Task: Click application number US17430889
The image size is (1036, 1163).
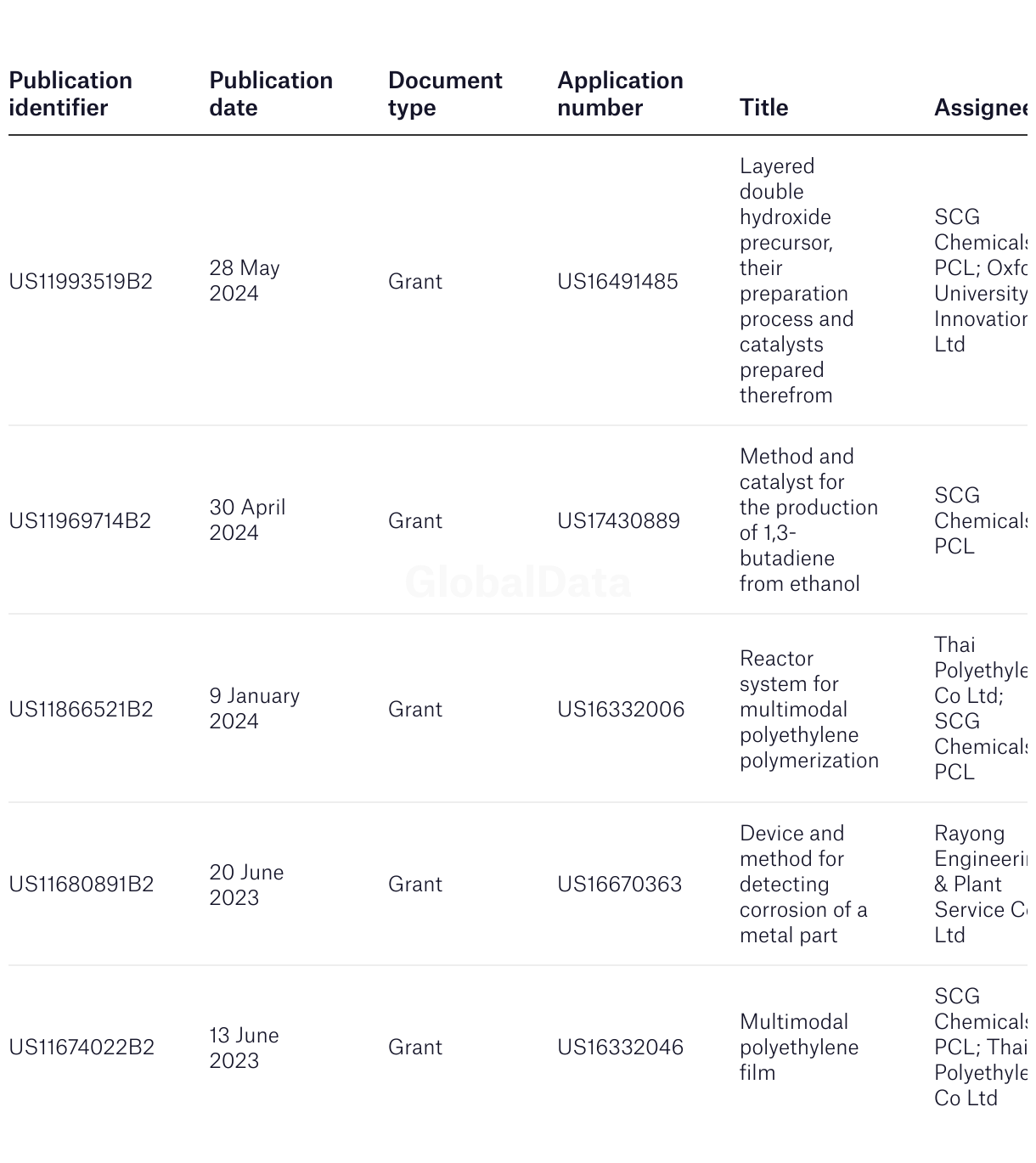Action: (x=618, y=520)
